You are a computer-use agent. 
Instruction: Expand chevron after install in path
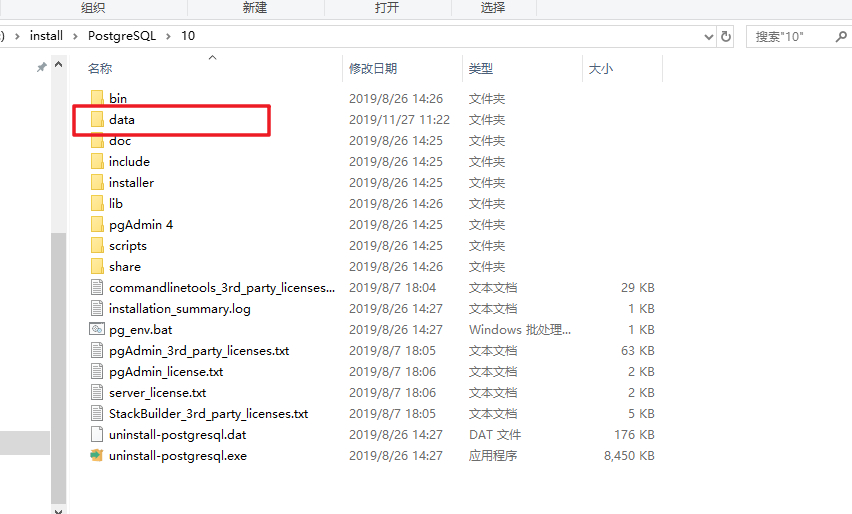pos(76,36)
